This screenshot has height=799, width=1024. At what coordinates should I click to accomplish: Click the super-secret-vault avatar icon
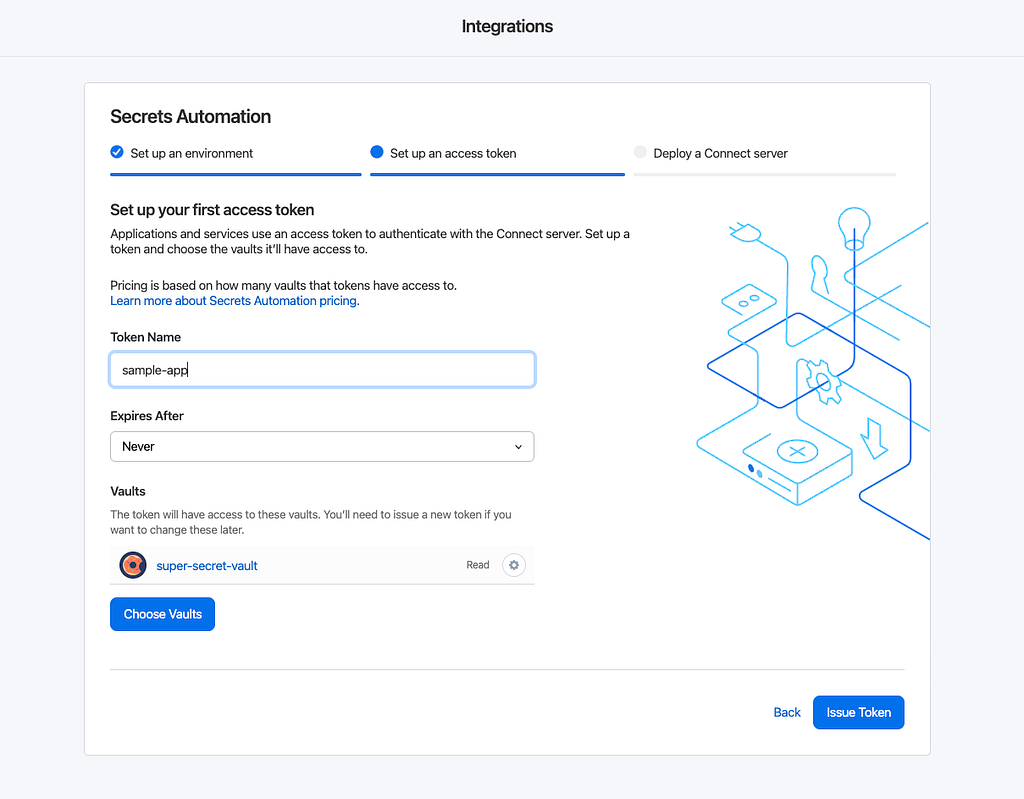pos(133,565)
